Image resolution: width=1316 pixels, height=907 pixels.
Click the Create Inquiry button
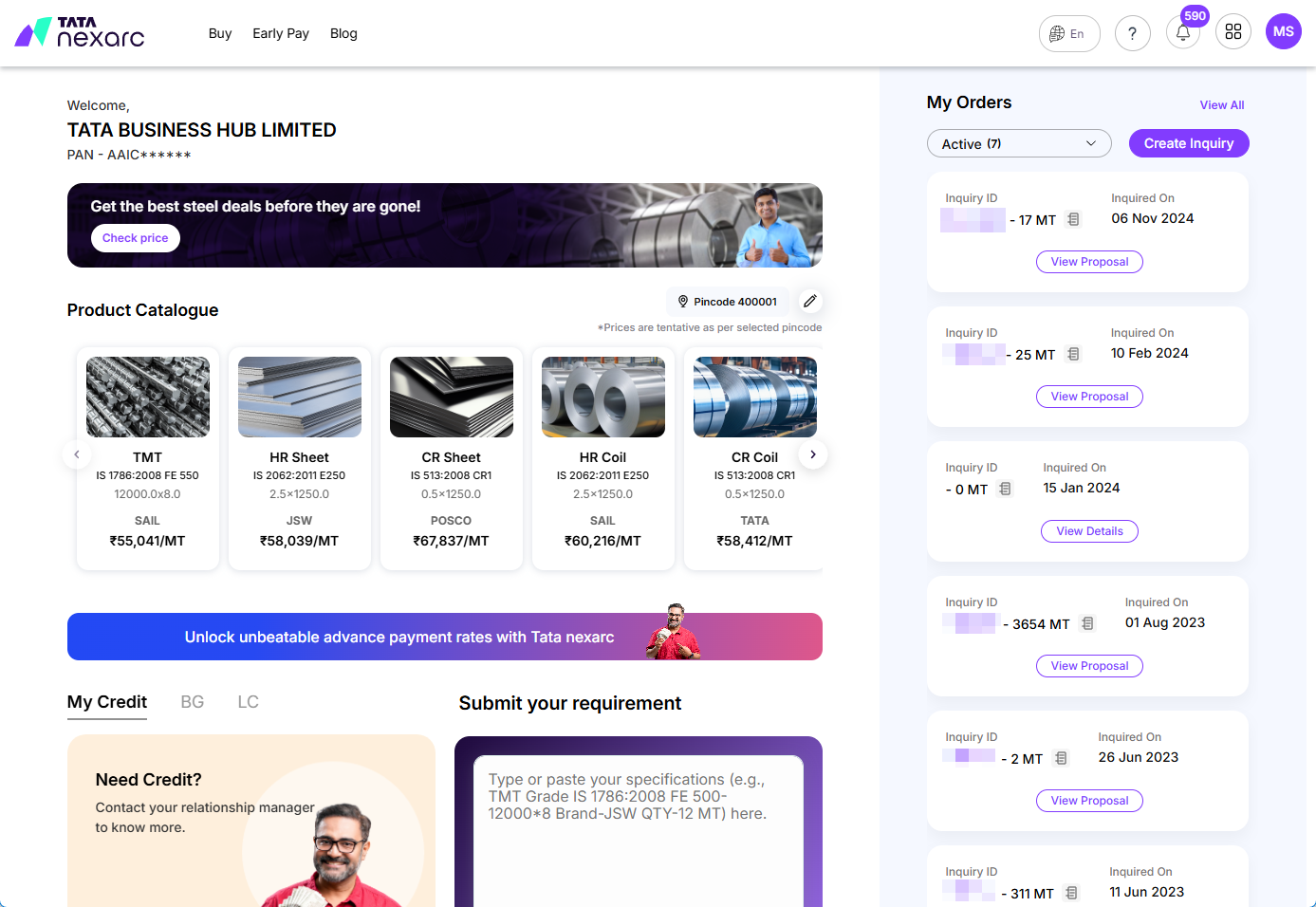[1189, 143]
